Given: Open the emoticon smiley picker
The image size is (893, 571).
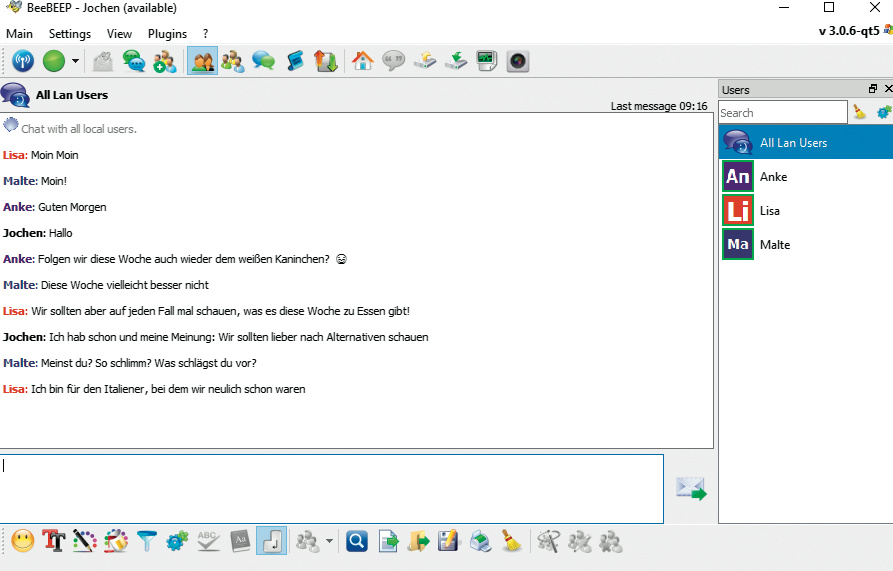Looking at the screenshot, I should point(23,541).
